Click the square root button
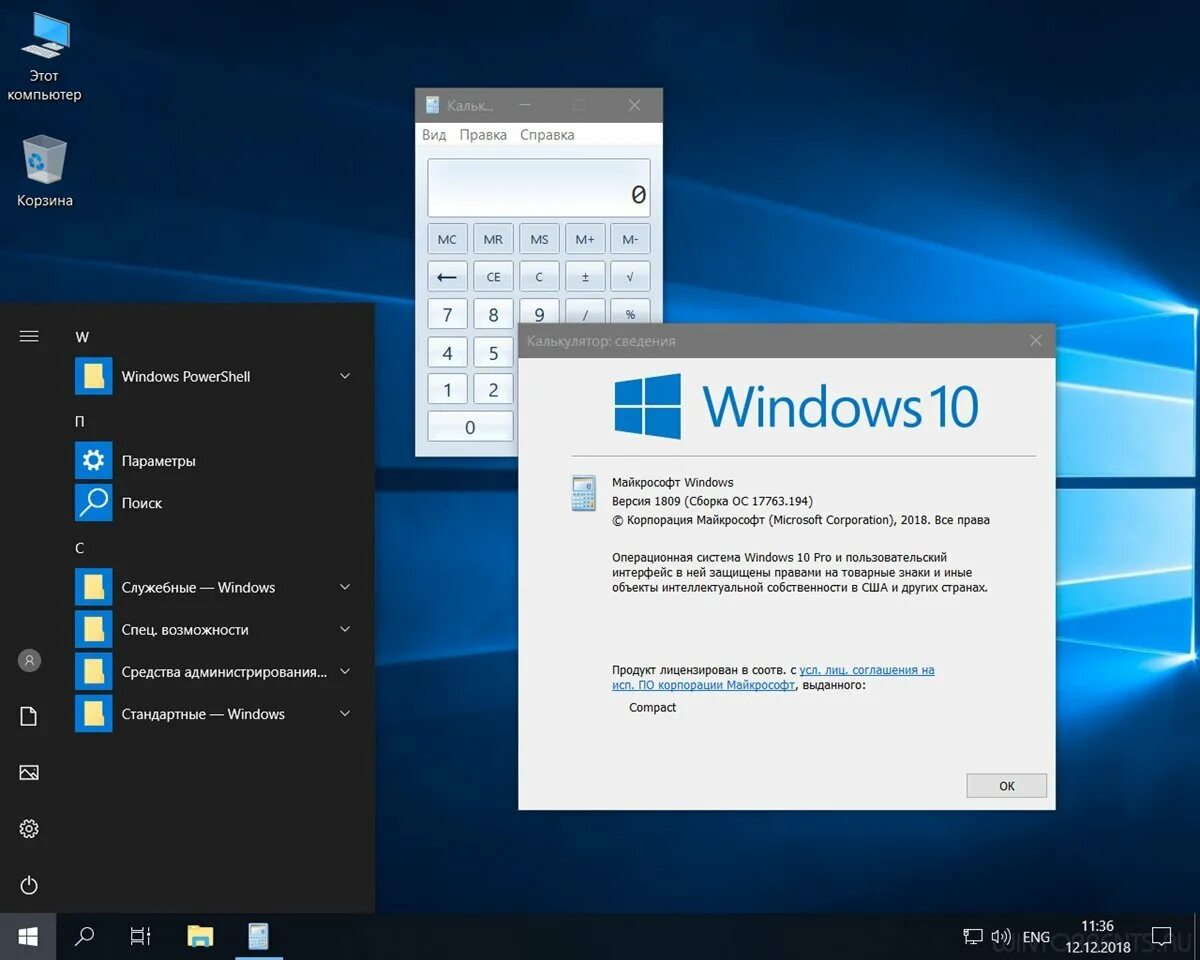Screen dimensions: 1200x960 point(630,277)
